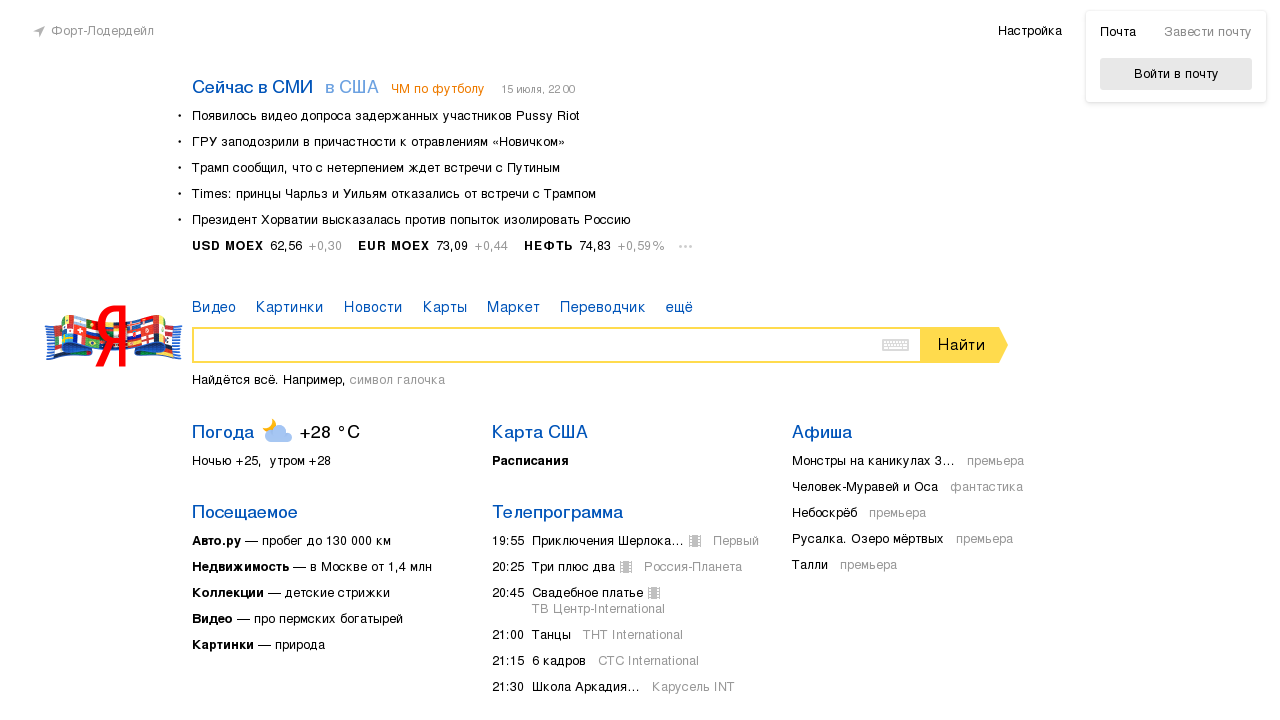This screenshot has height=720, width=1280.
Task: Switch news to в США
Action: click(x=352, y=87)
